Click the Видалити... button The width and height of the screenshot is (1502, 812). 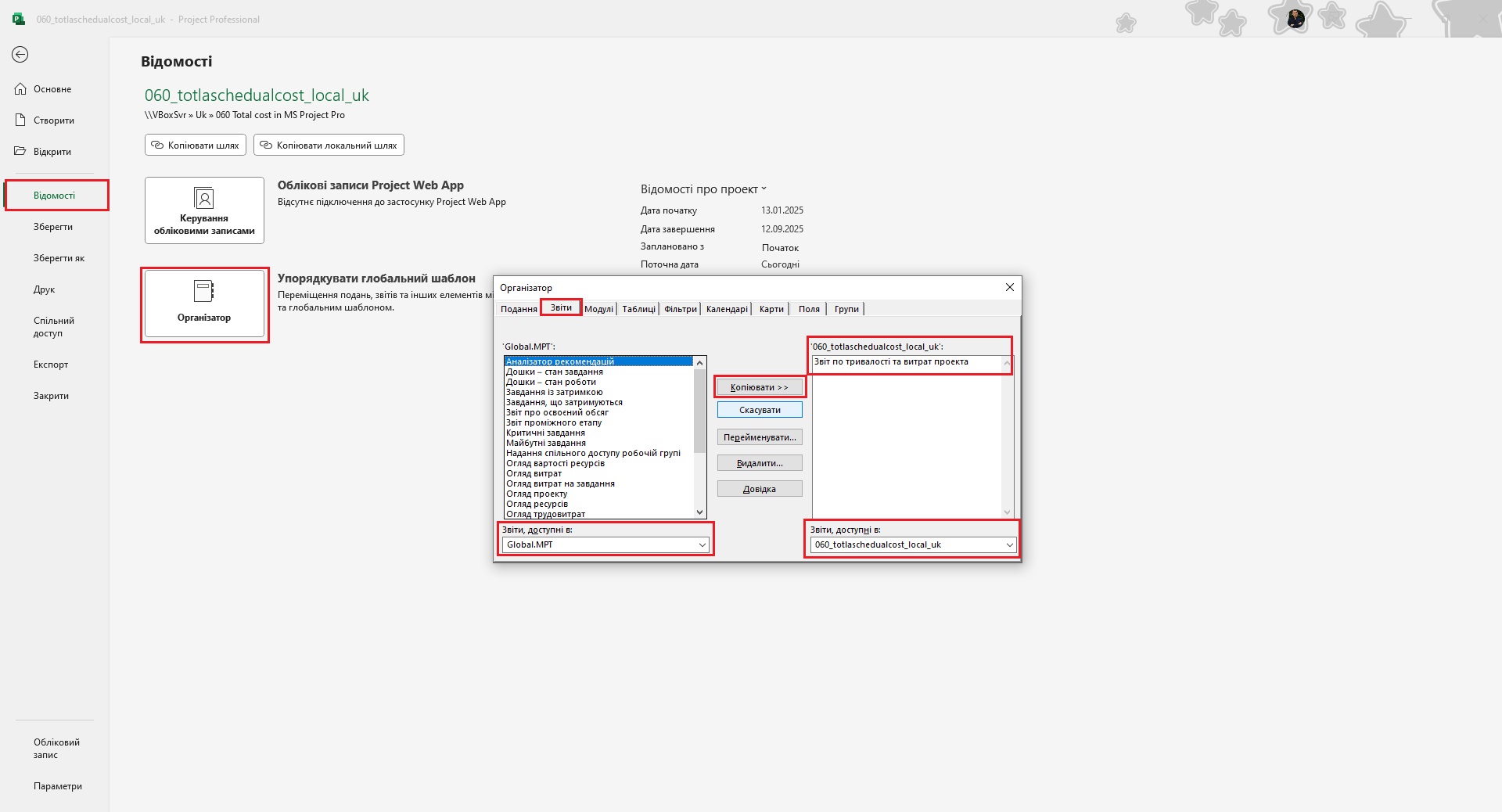click(x=760, y=463)
